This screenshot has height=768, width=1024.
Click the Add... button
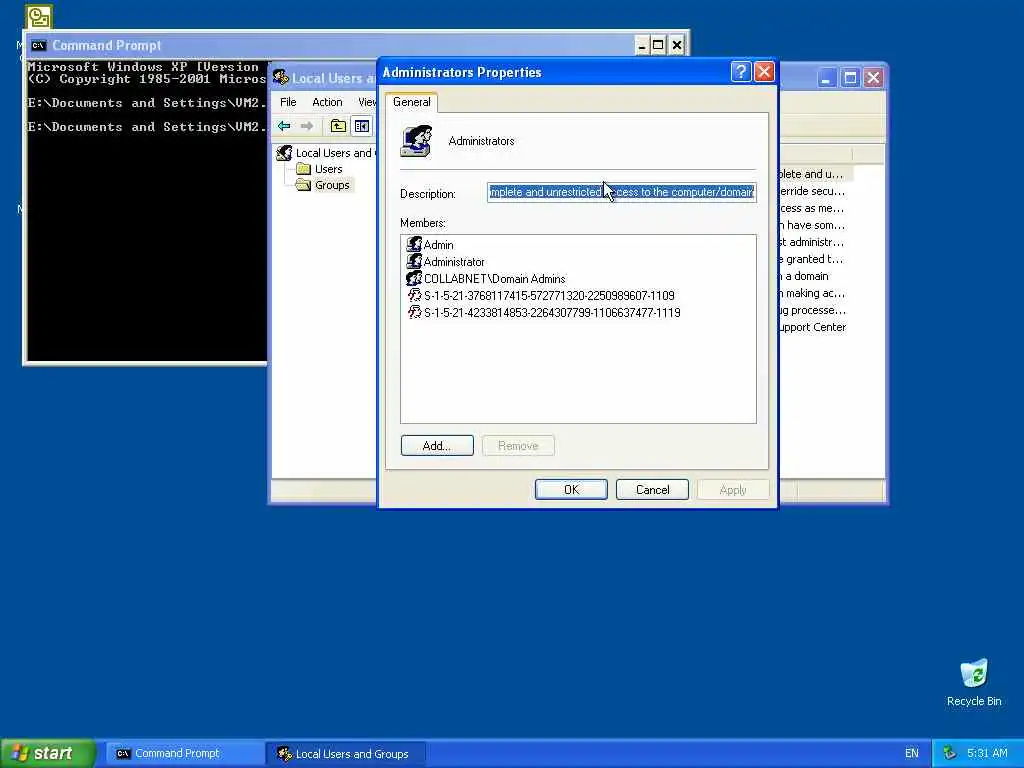click(x=437, y=445)
